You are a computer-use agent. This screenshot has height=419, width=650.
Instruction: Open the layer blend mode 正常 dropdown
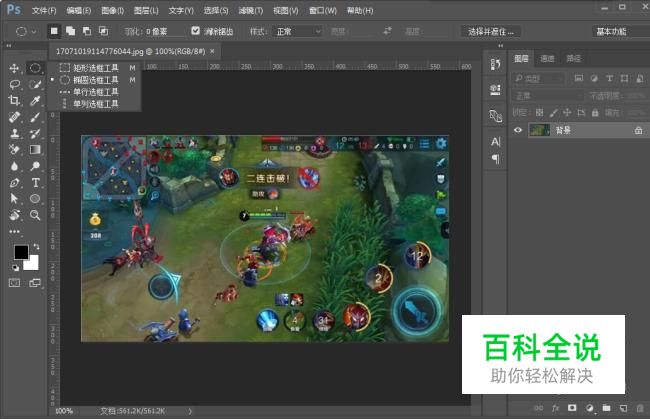[548, 96]
